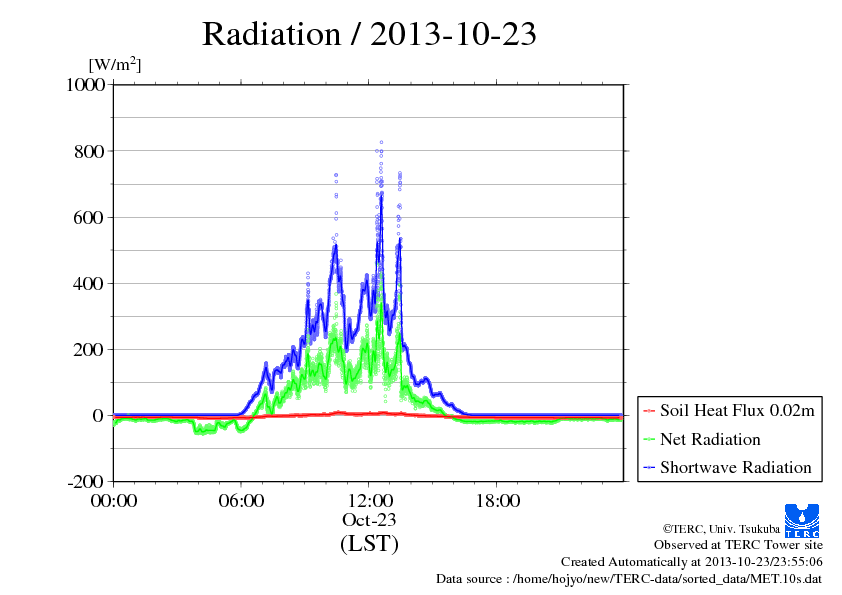Screen dimensions: 842x595
Task: Click the y-axis label '0'
Action: pyautogui.click(x=98, y=416)
